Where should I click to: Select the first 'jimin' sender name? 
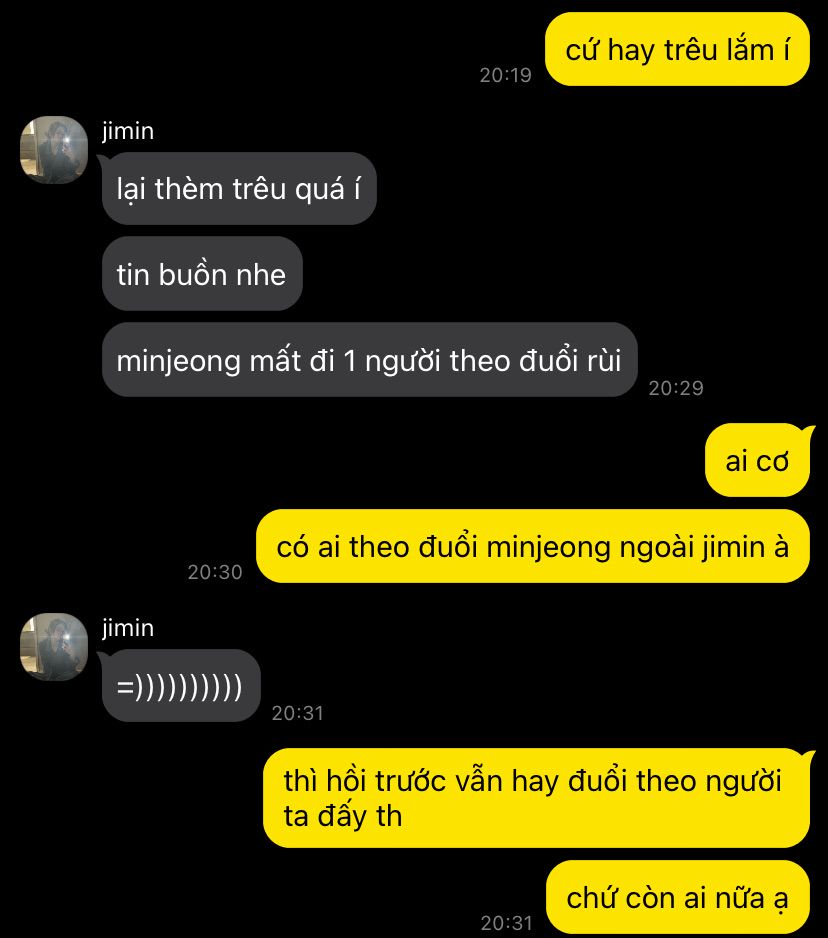pos(128,130)
